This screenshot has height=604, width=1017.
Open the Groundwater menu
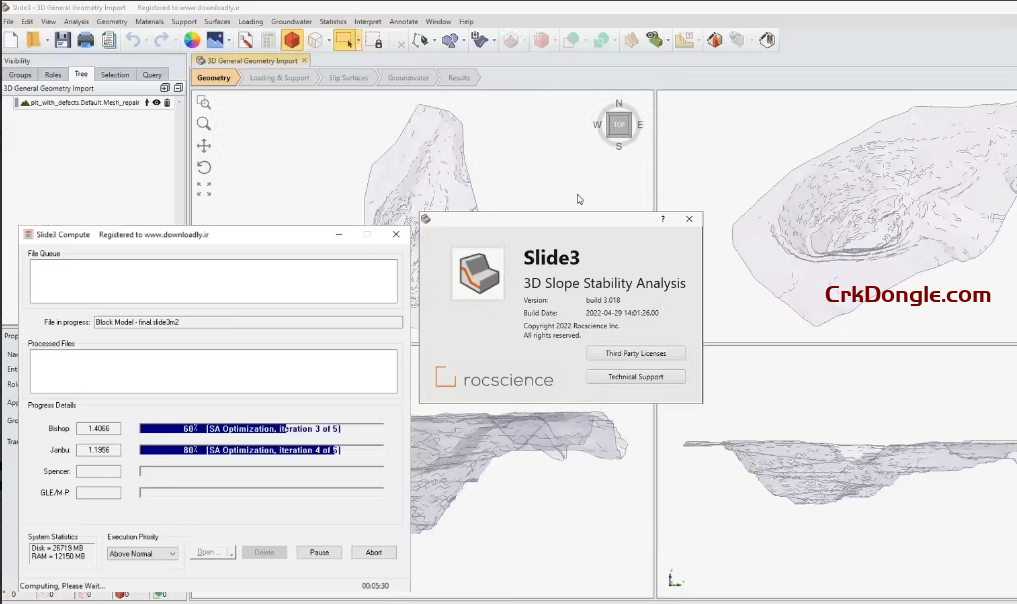(290, 21)
